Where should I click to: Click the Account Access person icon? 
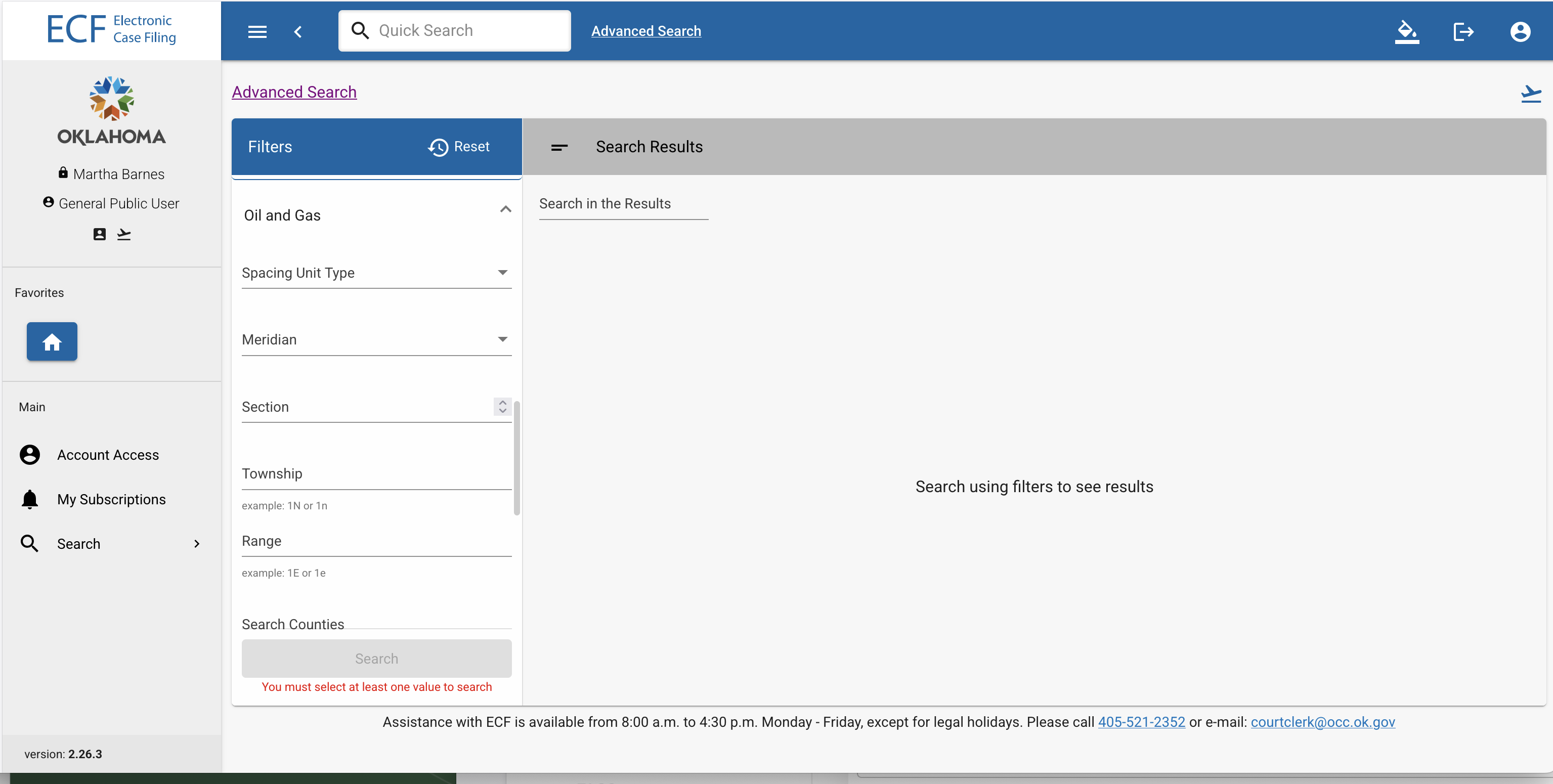pyautogui.click(x=29, y=454)
